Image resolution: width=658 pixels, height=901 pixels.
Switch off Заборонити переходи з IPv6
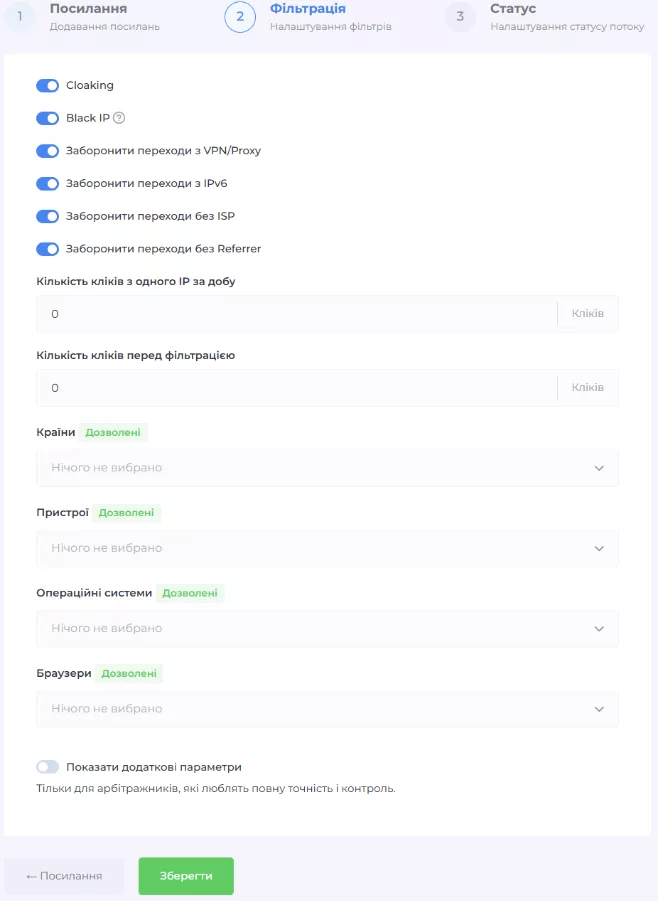pyautogui.click(x=48, y=184)
